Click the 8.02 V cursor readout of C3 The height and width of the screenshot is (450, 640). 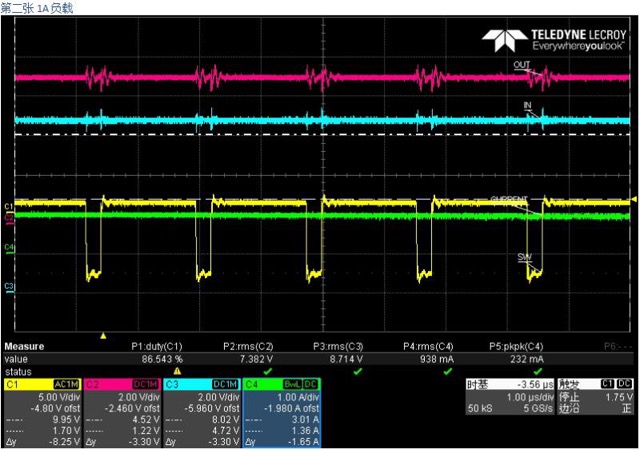(x=225, y=419)
